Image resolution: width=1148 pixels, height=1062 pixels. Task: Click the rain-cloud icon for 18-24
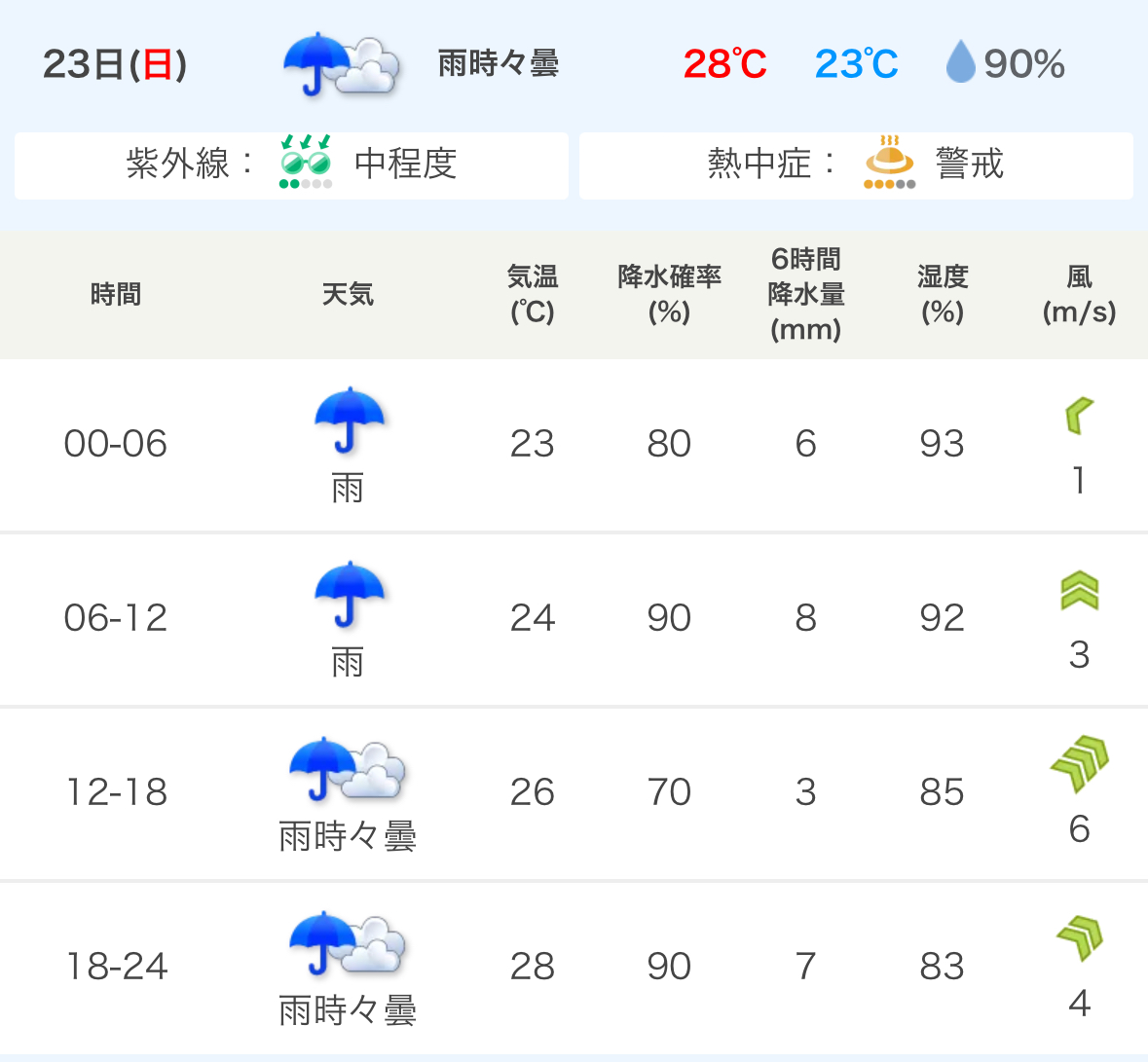(x=348, y=943)
